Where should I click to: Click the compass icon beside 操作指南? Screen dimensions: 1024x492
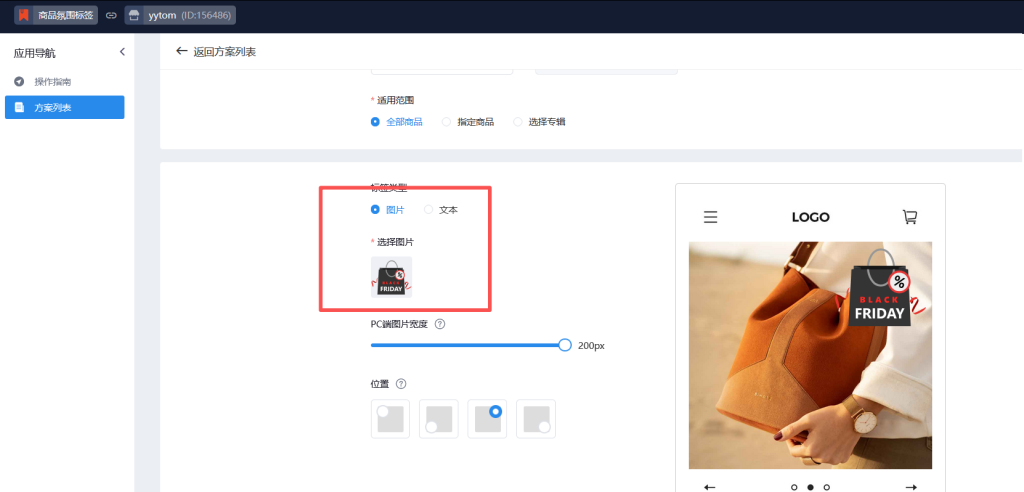(20, 82)
